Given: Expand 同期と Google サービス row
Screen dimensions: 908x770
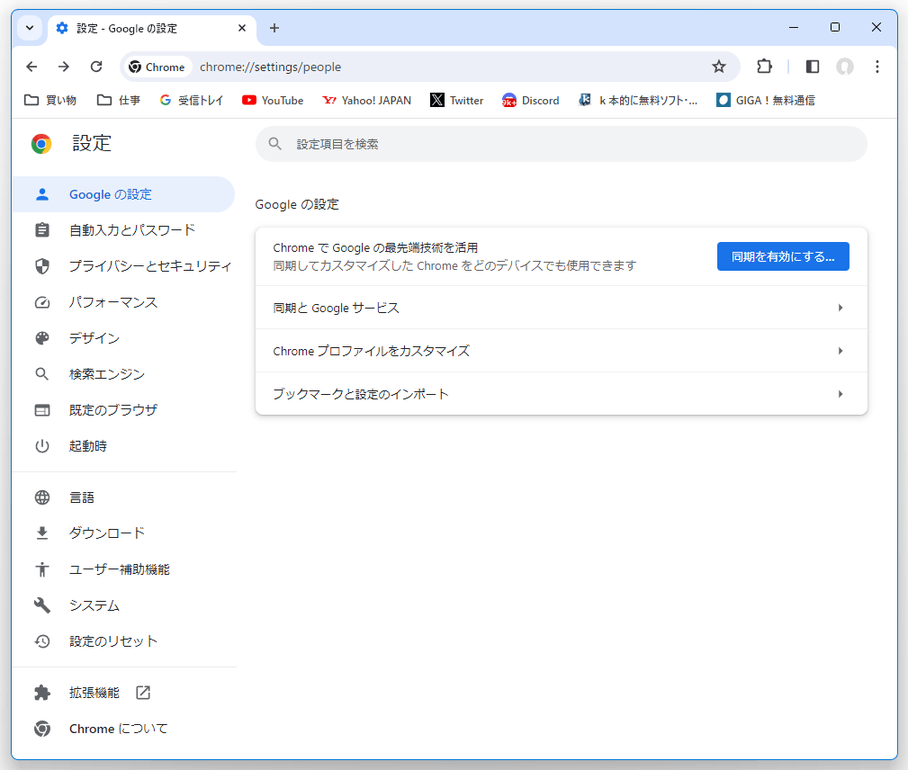Looking at the screenshot, I should click(561, 307).
